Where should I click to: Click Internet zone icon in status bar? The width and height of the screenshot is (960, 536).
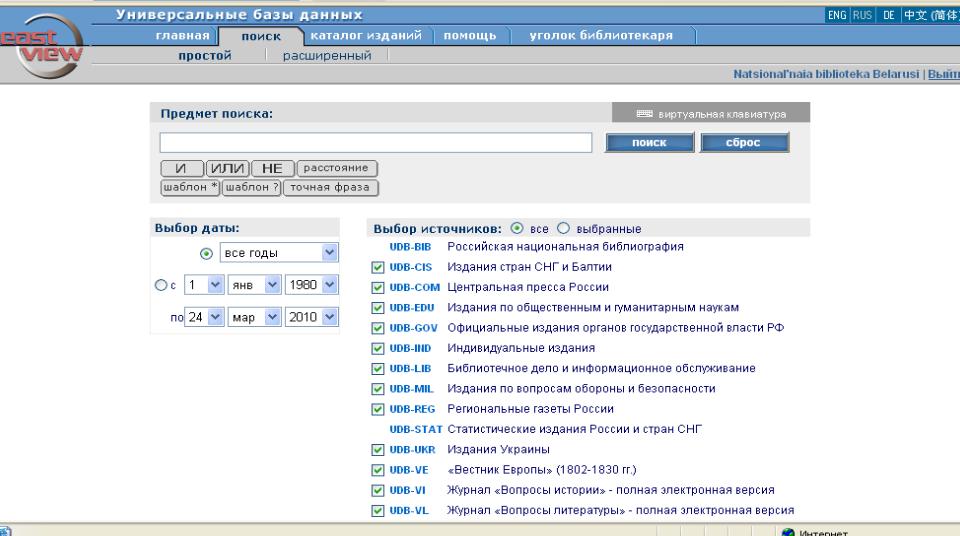(x=788, y=532)
